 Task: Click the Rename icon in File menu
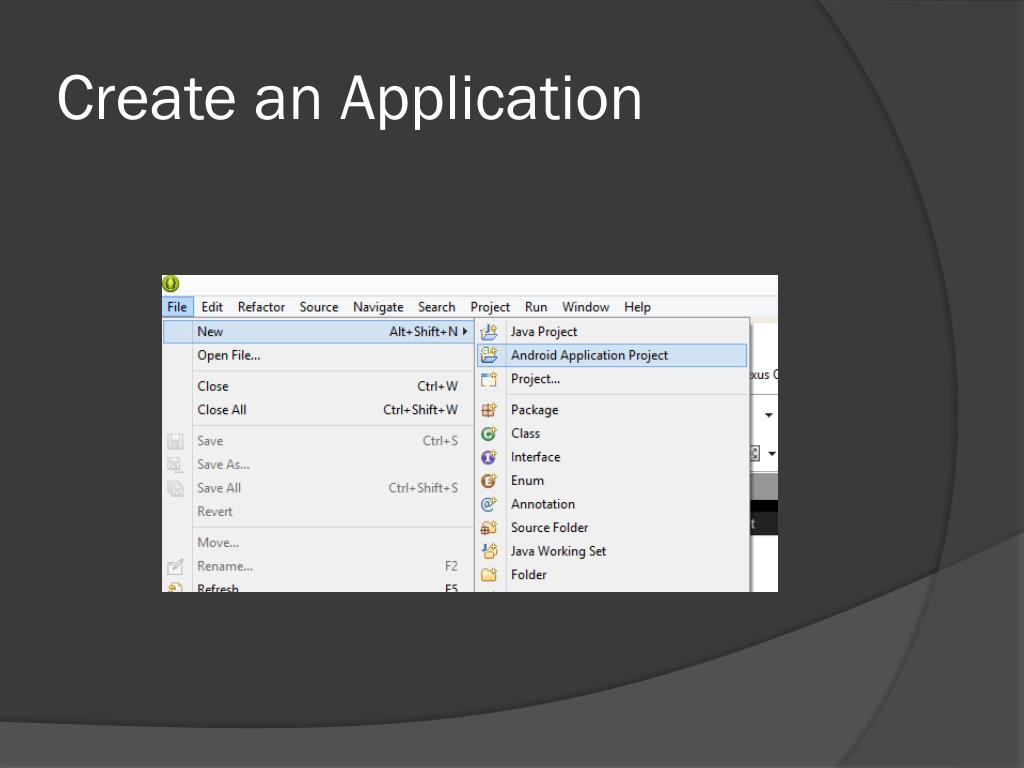click(175, 567)
